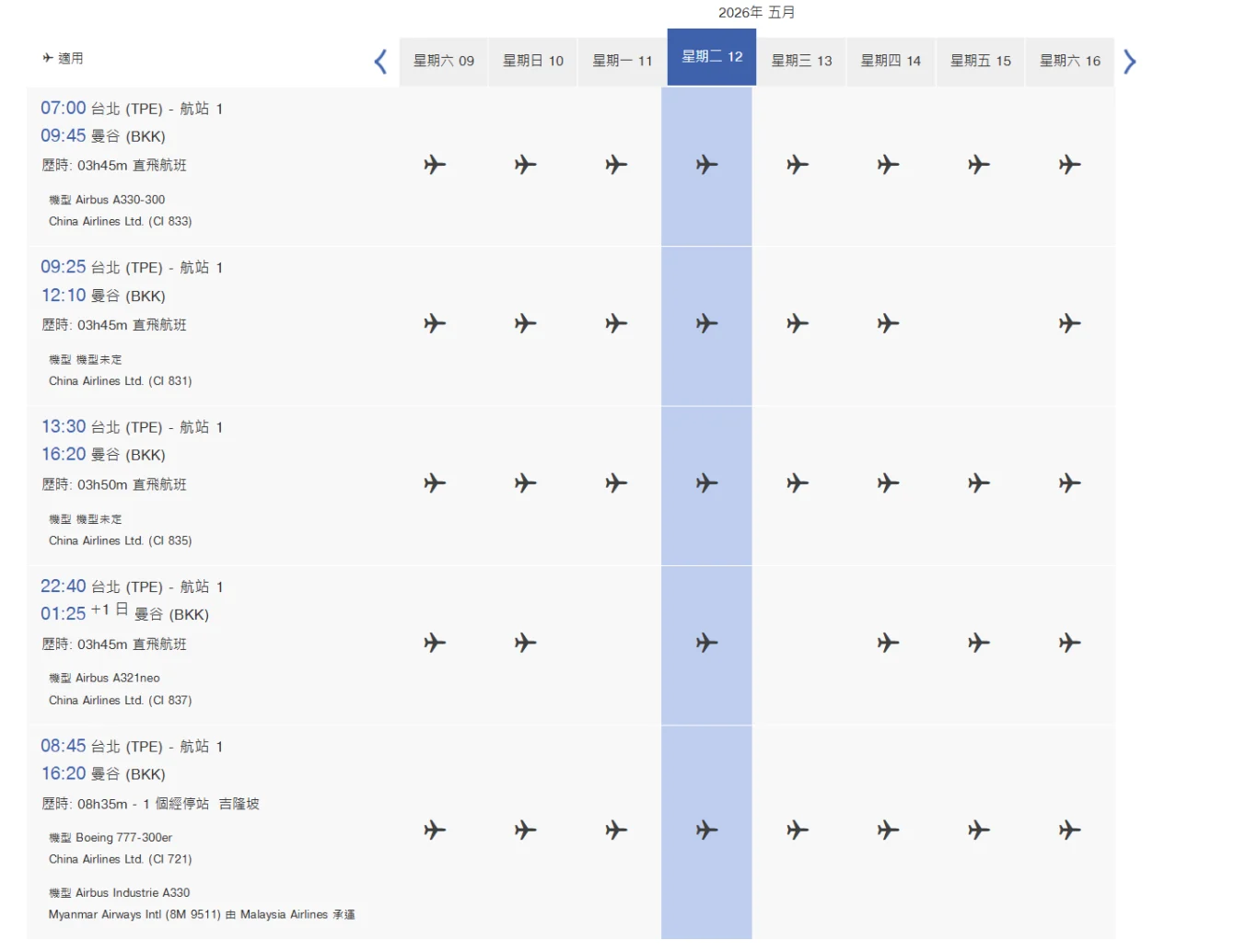Select the 星期五 15 date tab
The width and height of the screenshot is (1258, 952).
[980, 61]
